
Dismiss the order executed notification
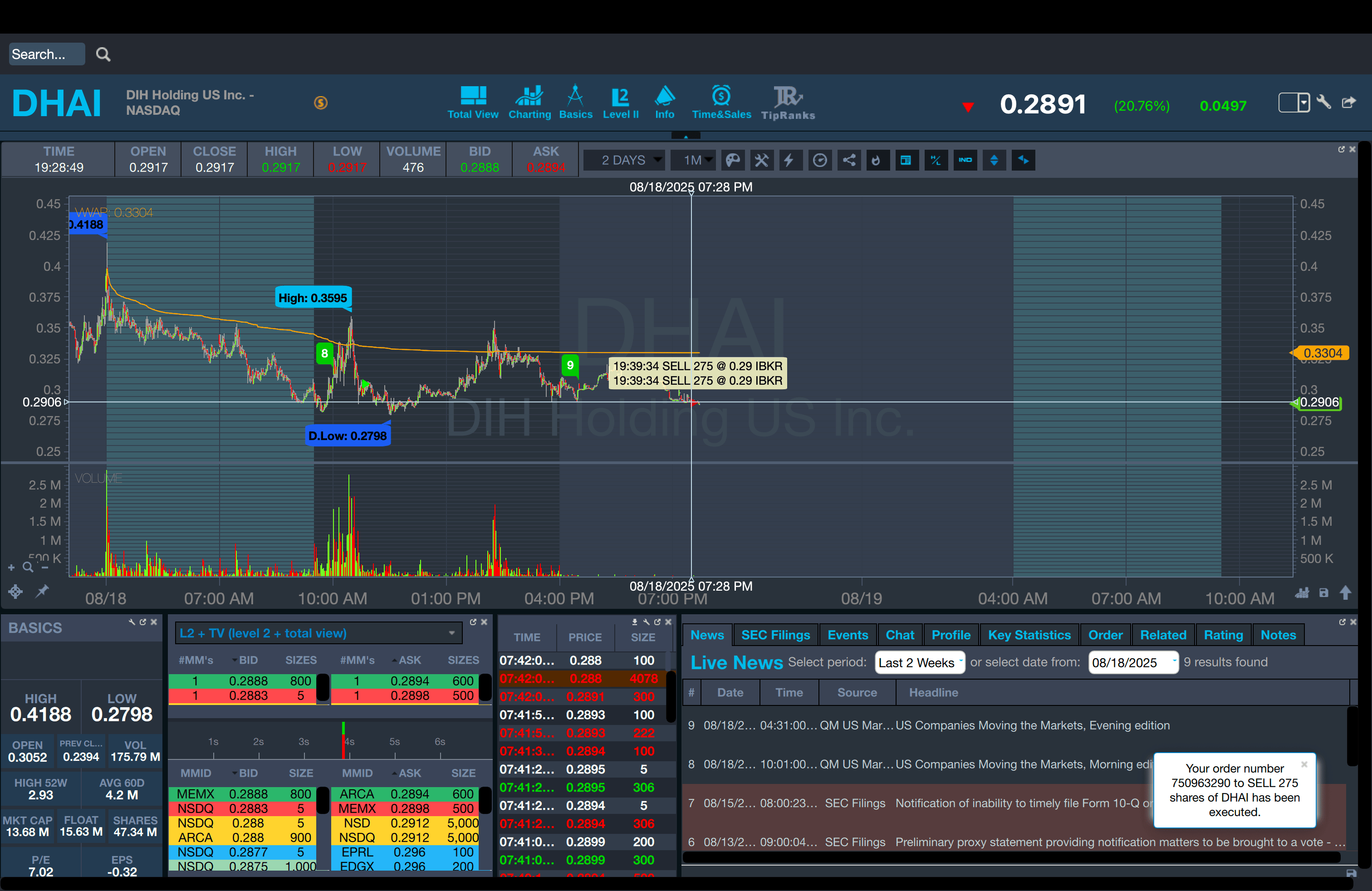coord(1304,764)
